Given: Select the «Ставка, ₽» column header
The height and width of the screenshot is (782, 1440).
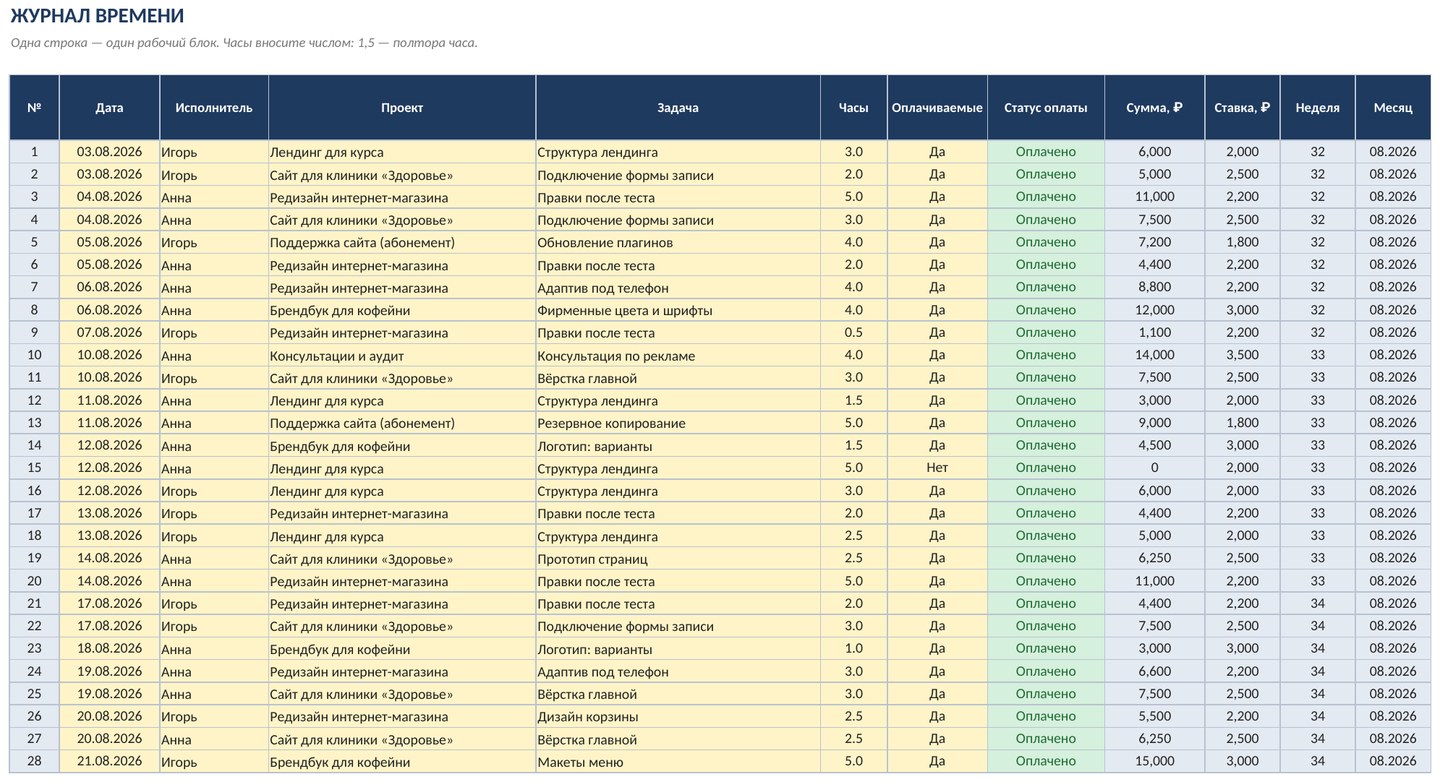Looking at the screenshot, I should point(1242,107).
